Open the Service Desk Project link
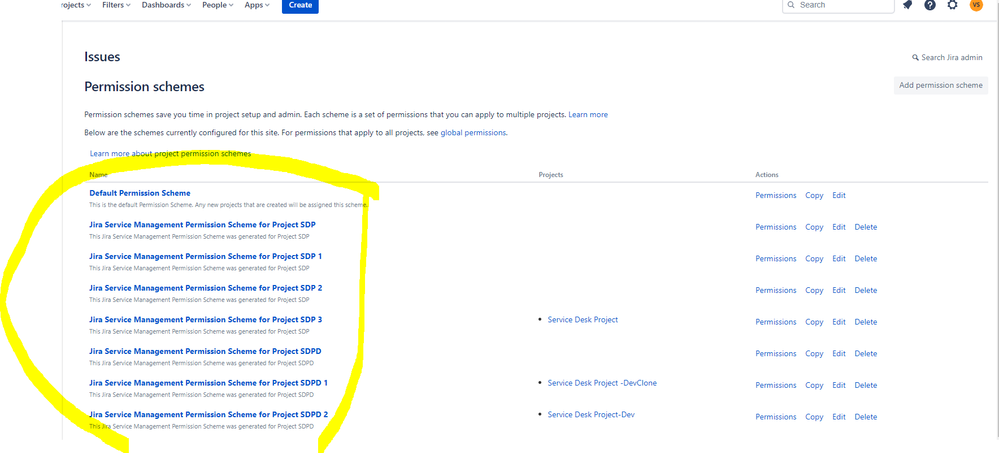This screenshot has height=453, width=999. [x=583, y=320]
